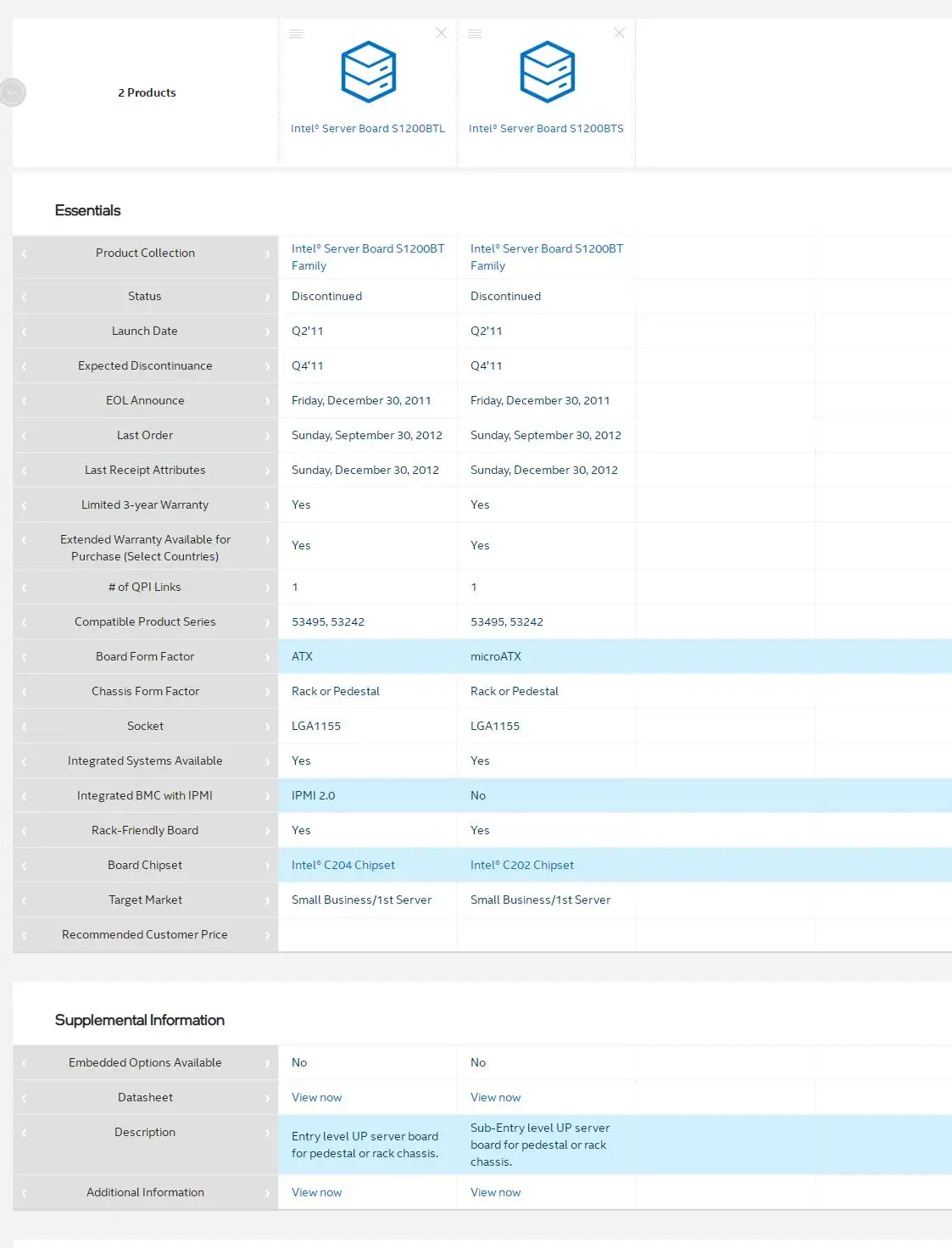The height and width of the screenshot is (1248, 952).
Task: Click the drag handle icon above S1200BTL
Action: pyautogui.click(x=296, y=34)
